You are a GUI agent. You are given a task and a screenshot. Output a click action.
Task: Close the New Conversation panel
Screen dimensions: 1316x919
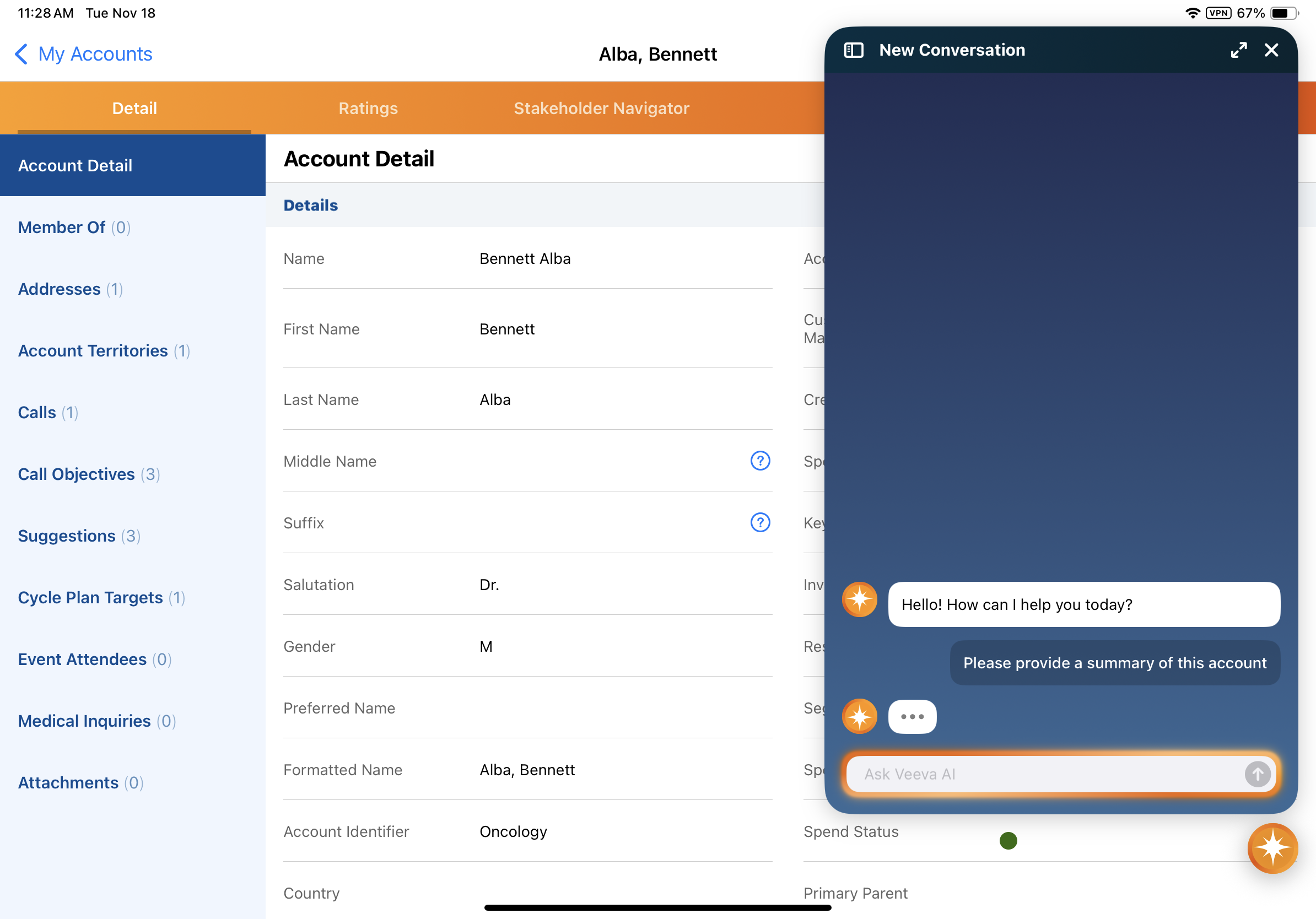point(1271,51)
